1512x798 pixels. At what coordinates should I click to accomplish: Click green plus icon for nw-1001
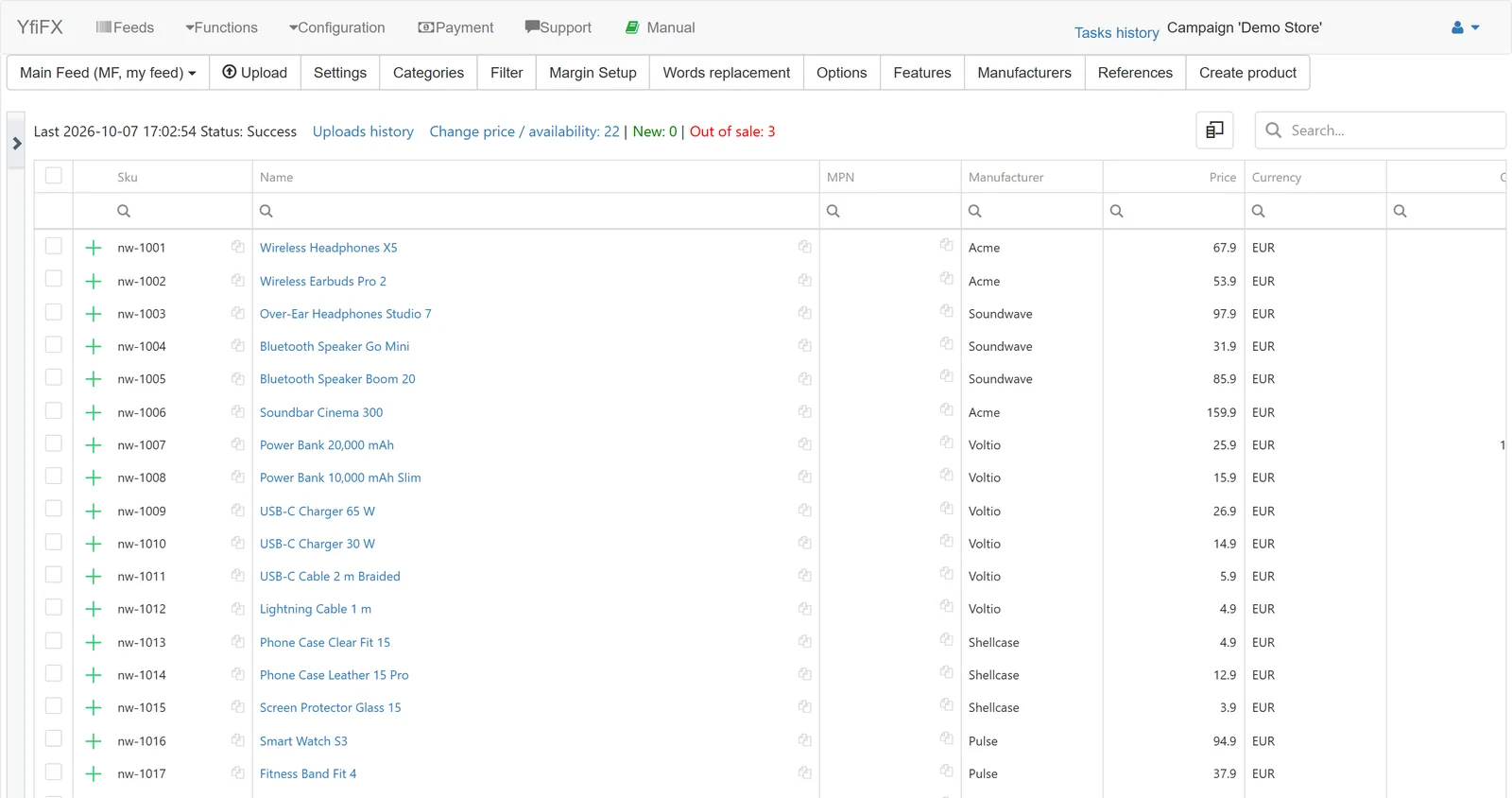[x=94, y=248]
